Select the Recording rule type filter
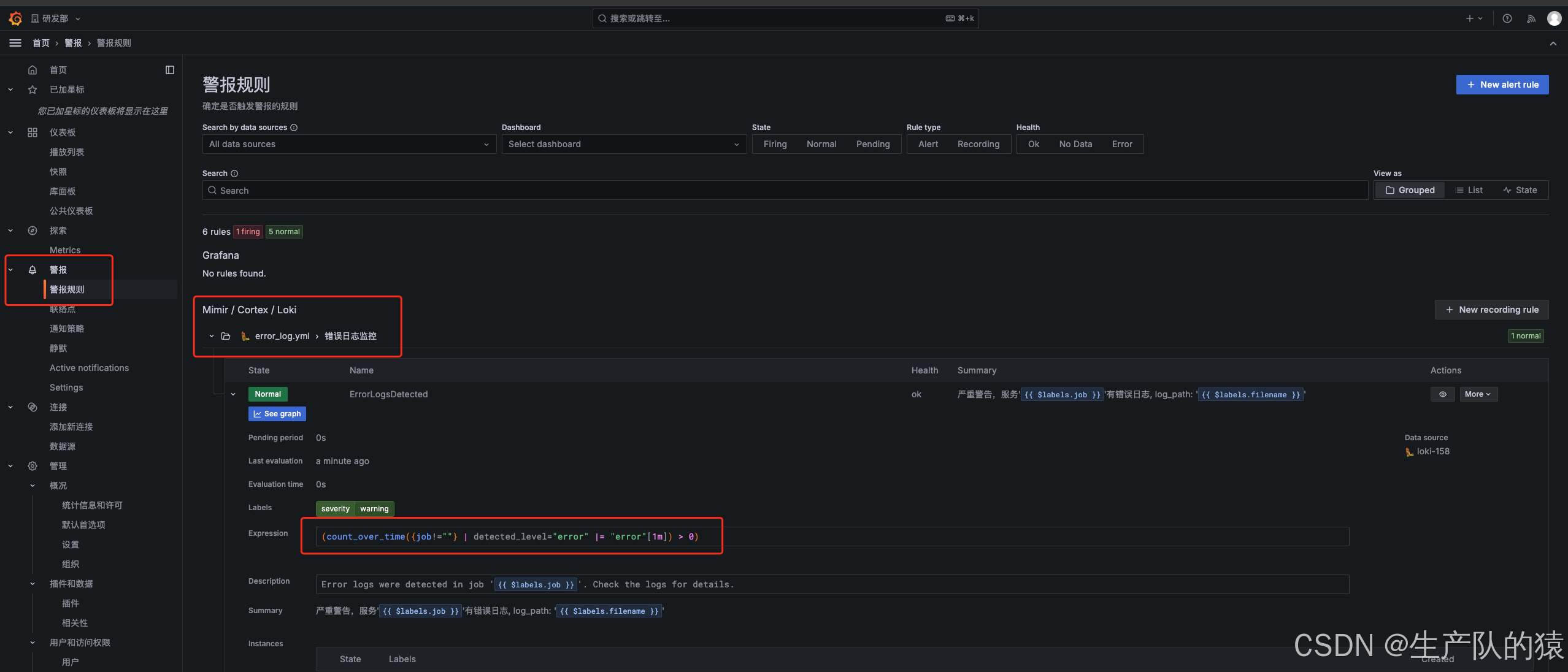 (978, 144)
